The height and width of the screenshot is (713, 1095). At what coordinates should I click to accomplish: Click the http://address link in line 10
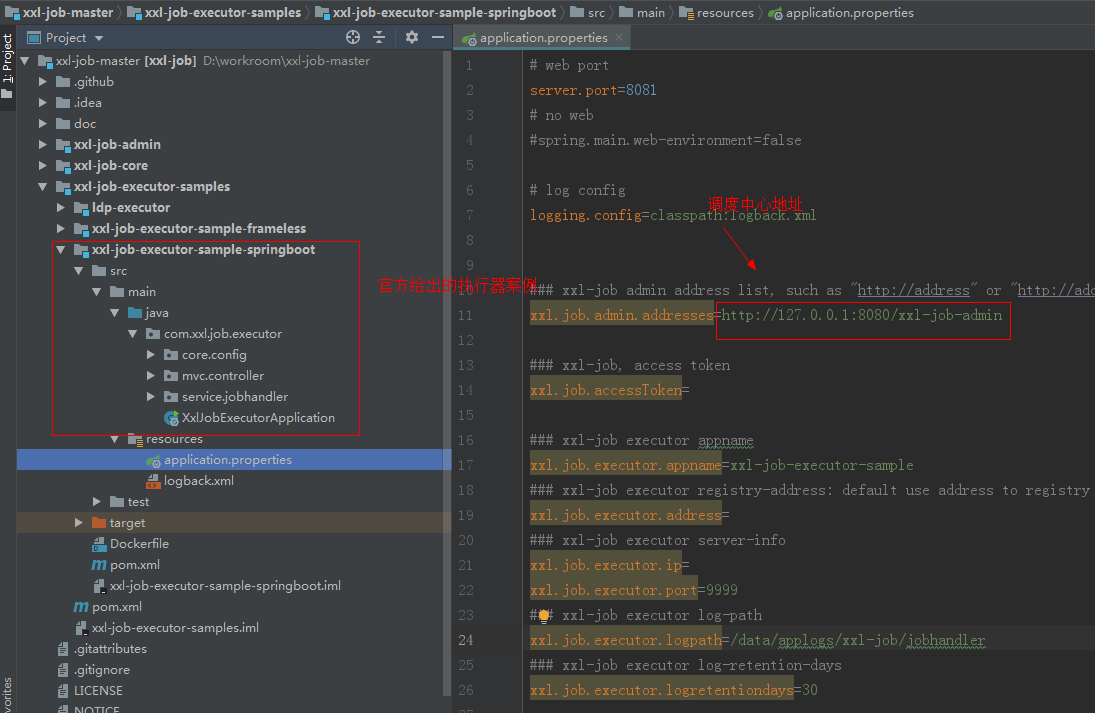point(913,290)
